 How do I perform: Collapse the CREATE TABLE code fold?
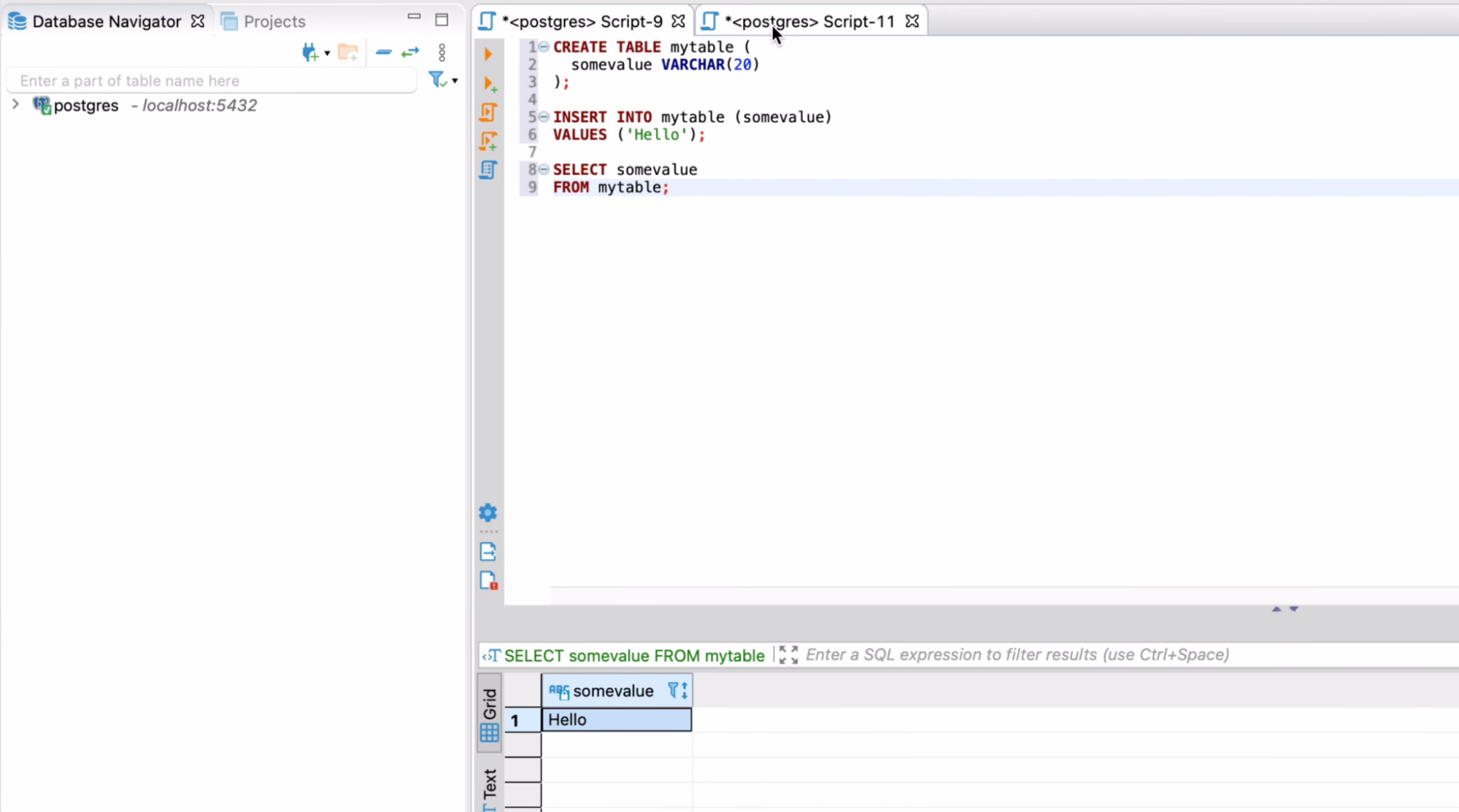click(x=544, y=47)
